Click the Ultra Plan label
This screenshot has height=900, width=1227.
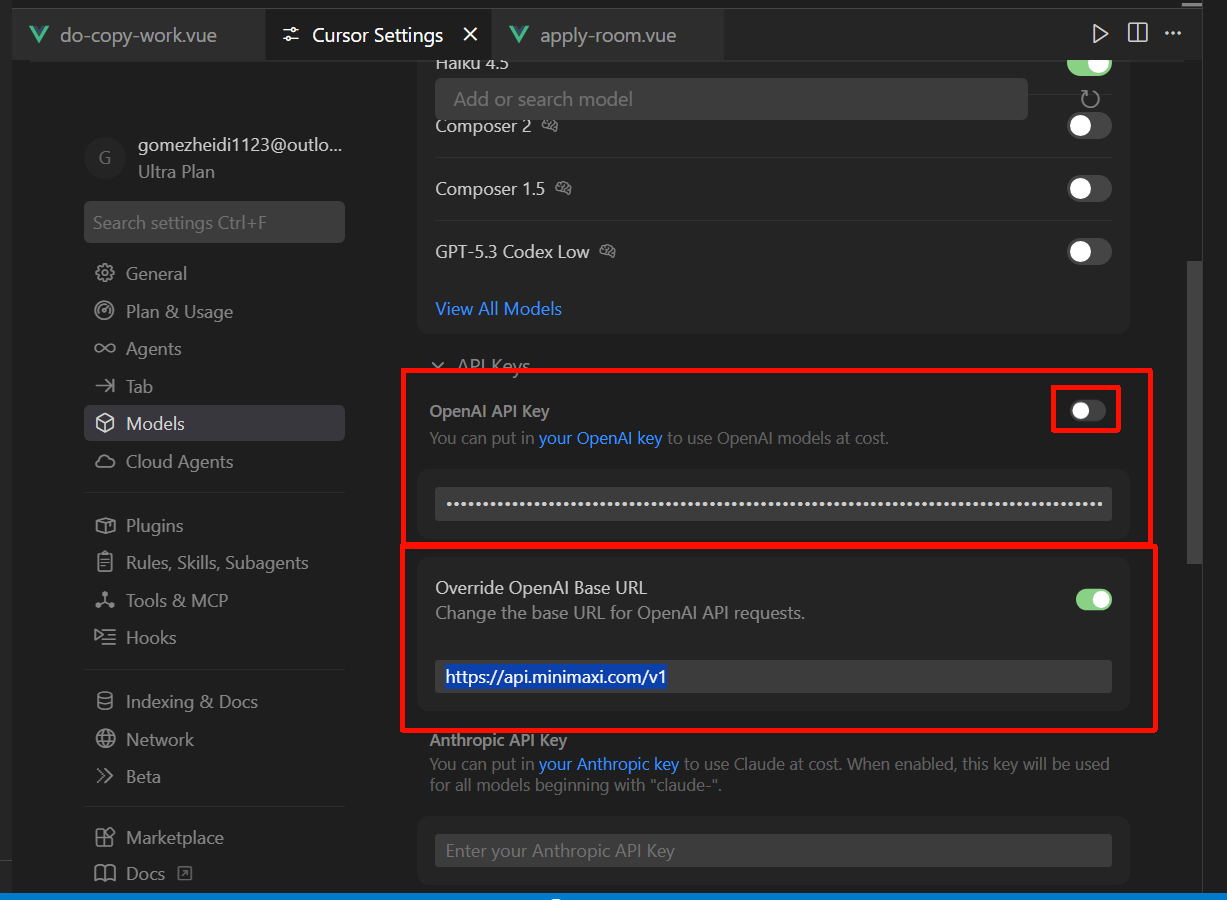pyautogui.click(x=176, y=171)
